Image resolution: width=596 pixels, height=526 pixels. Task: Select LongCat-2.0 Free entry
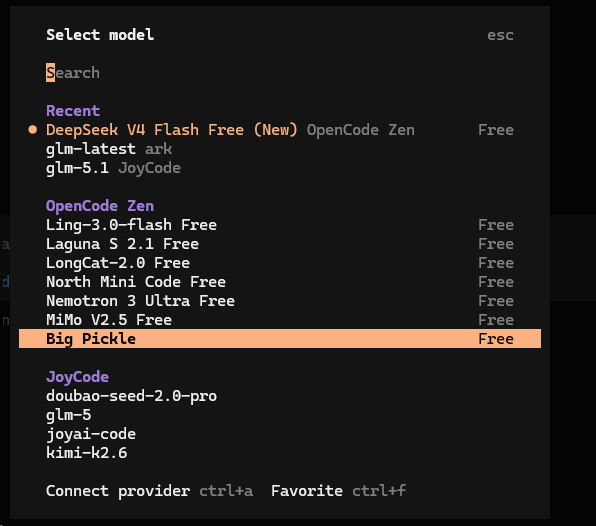coord(280,263)
